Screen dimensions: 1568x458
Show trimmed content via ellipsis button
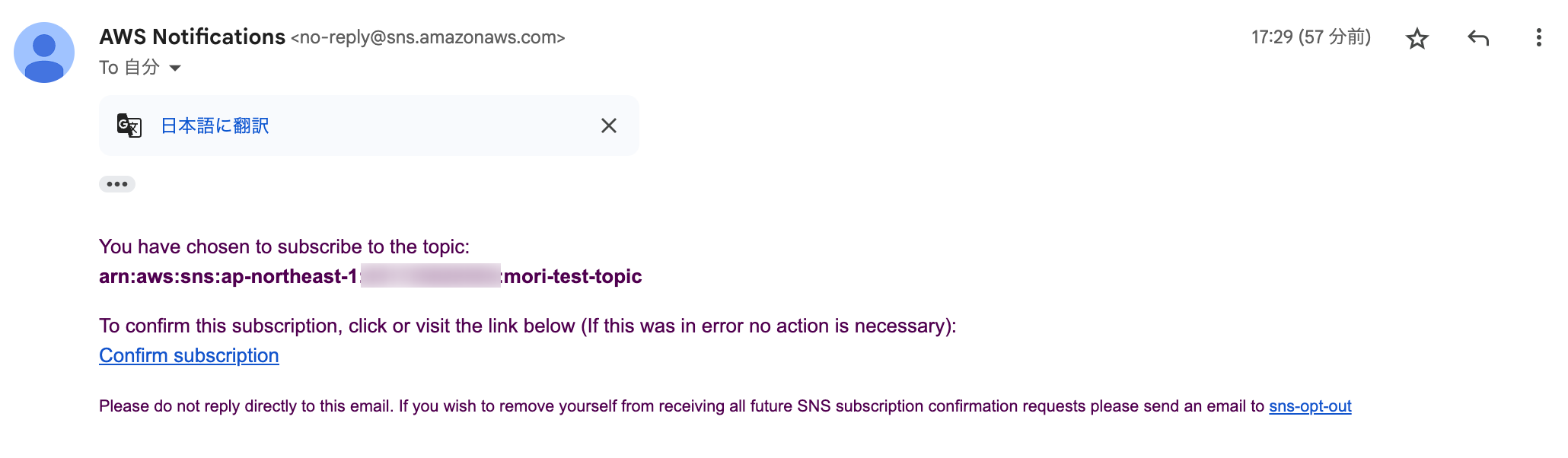(x=117, y=184)
